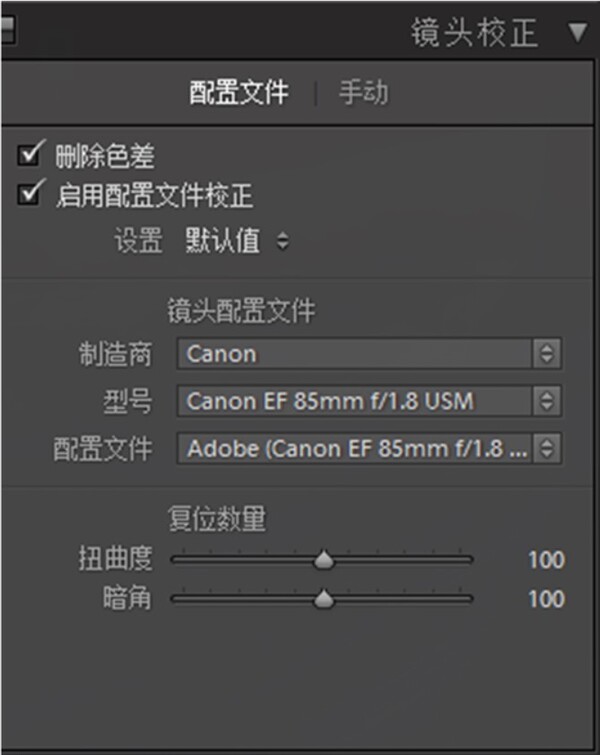Collapse the 镜头校正 panel triangle
Screen dimensions: 600x755
point(577,33)
